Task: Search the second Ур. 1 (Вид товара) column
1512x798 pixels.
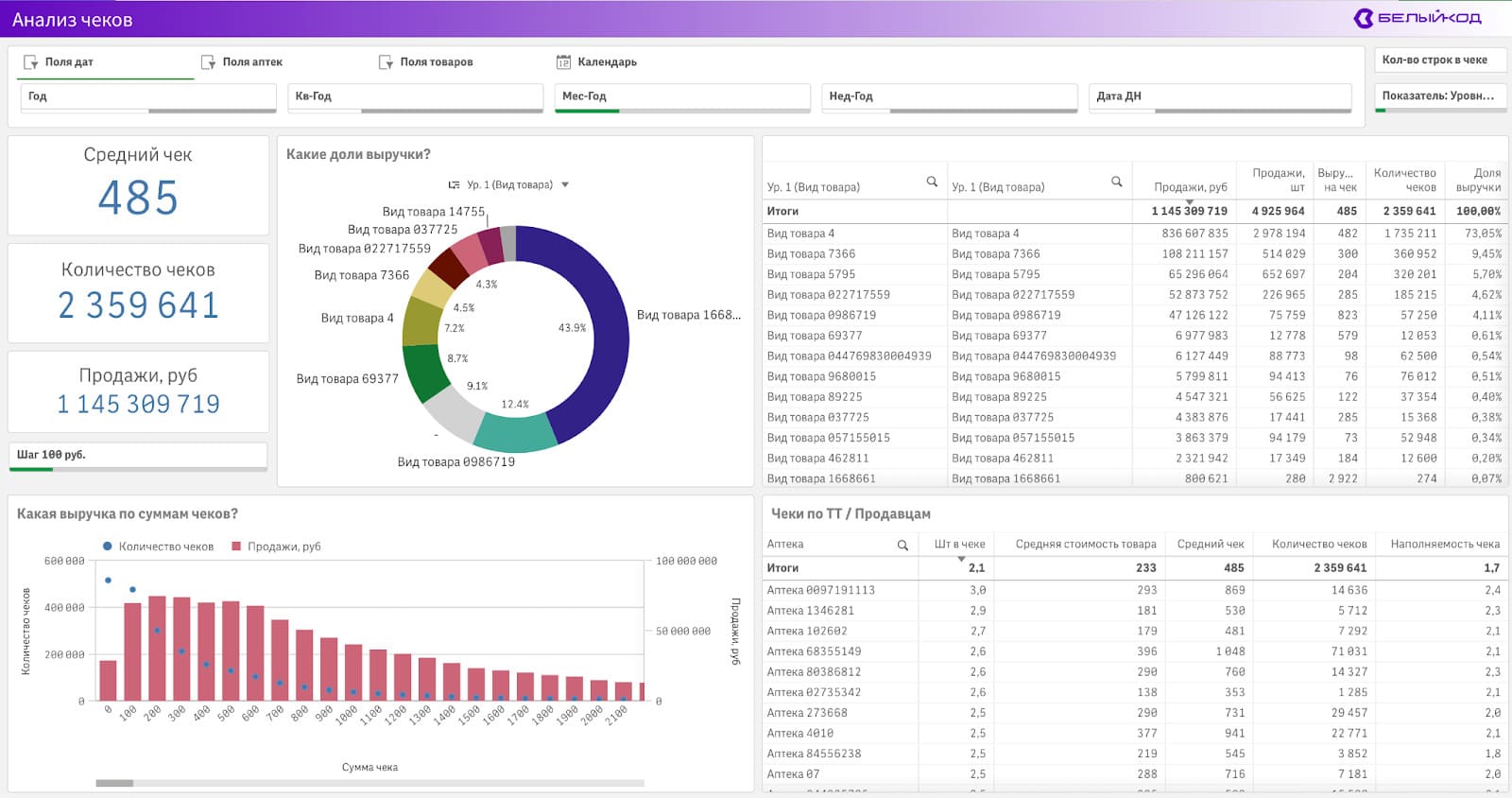Action: coord(1116,182)
